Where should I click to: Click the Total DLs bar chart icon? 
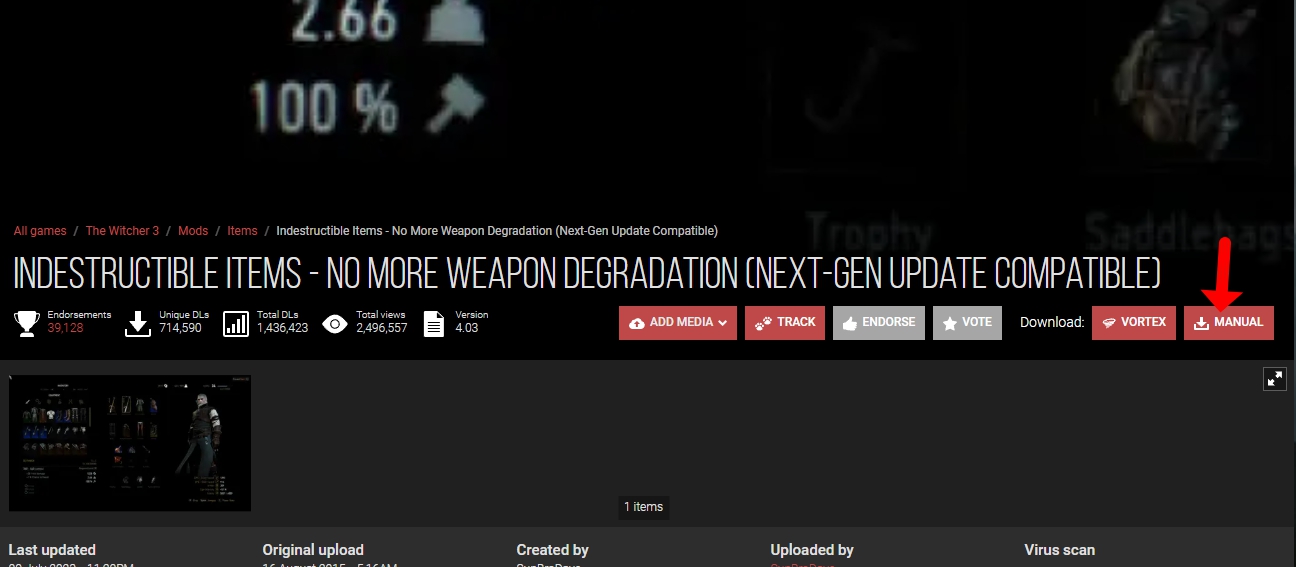coord(236,323)
